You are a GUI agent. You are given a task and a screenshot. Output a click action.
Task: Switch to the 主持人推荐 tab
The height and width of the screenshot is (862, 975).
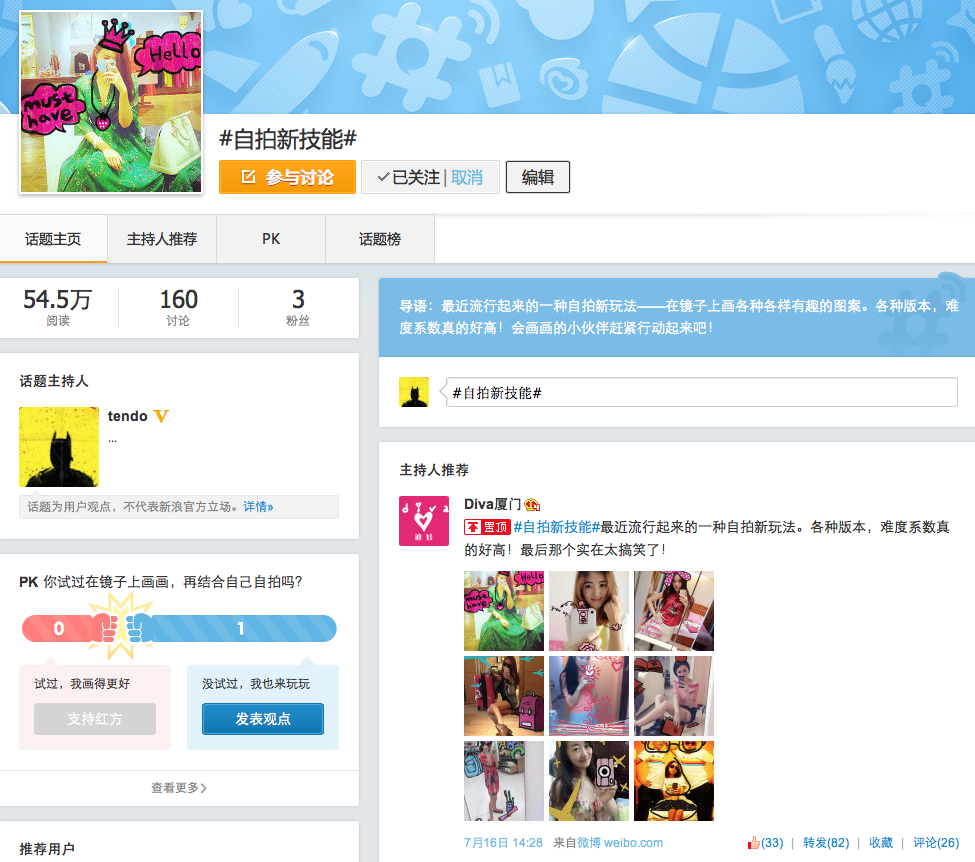coord(162,239)
